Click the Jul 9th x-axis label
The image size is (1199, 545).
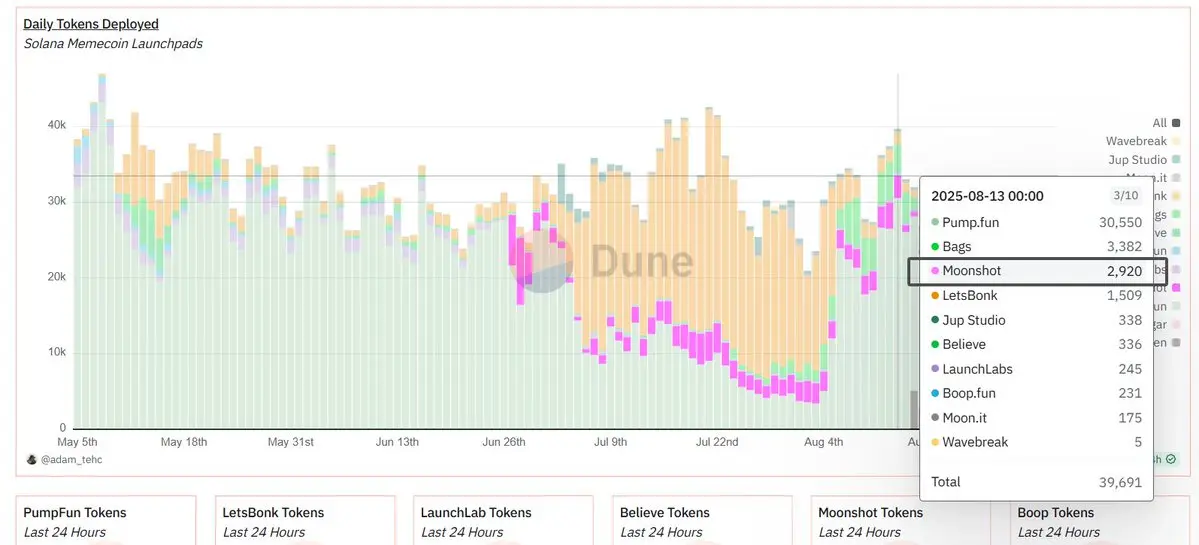coord(610,442)
